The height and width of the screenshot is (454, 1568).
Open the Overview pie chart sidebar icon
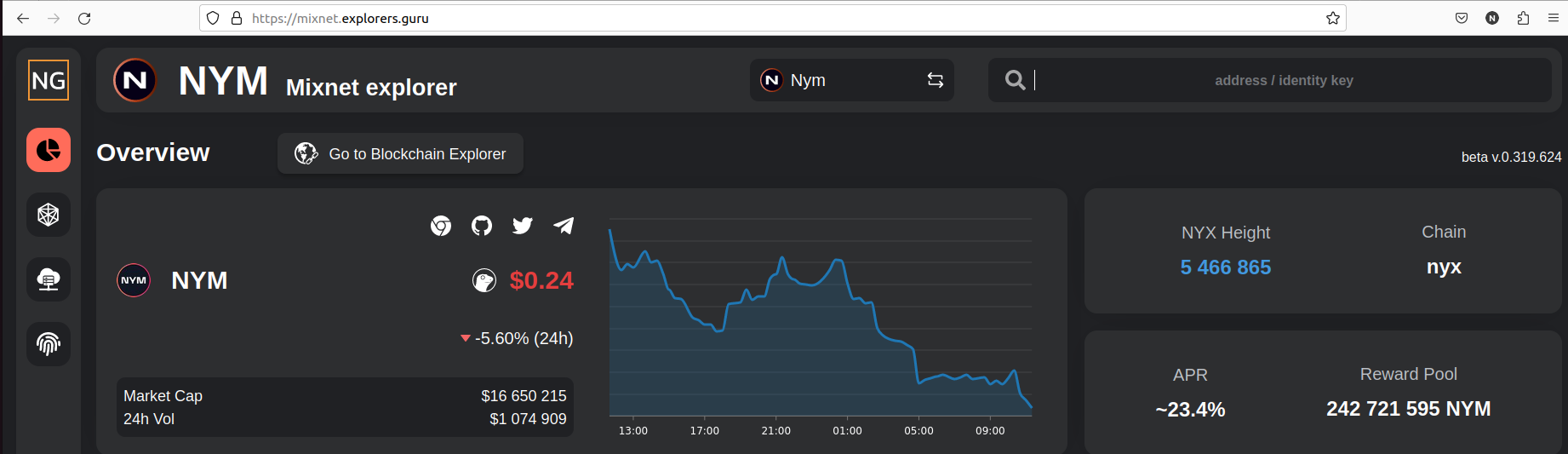pyautogui.click(x=49, y=151)
